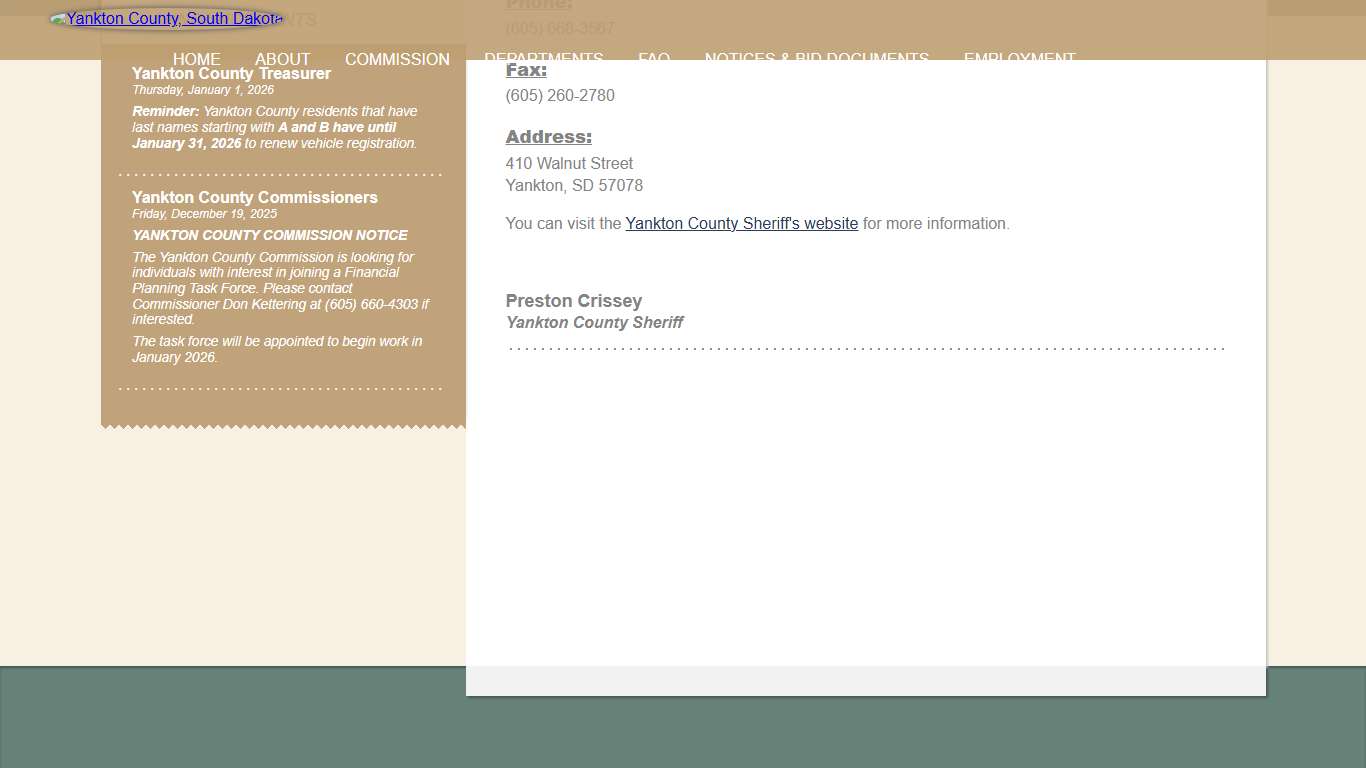The height and width of the screenshot is (768, 1366).
Task: Click the FAQ navigation item
Action: (x=654, y=59)
